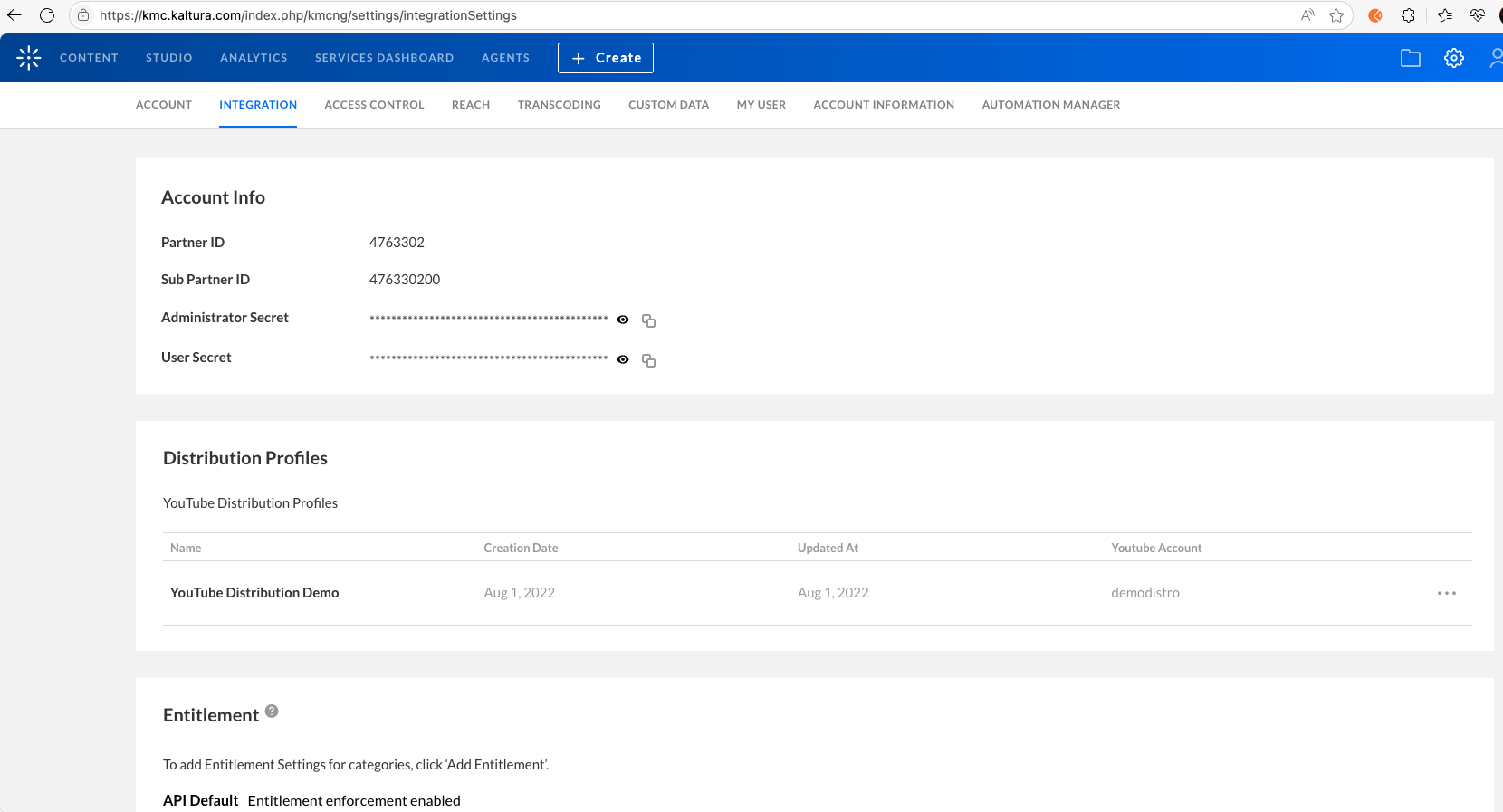Click the Kaltura sunburst logo
Image resolution: width=1503 pixels, height=812 pixels.
pos(29,58)
